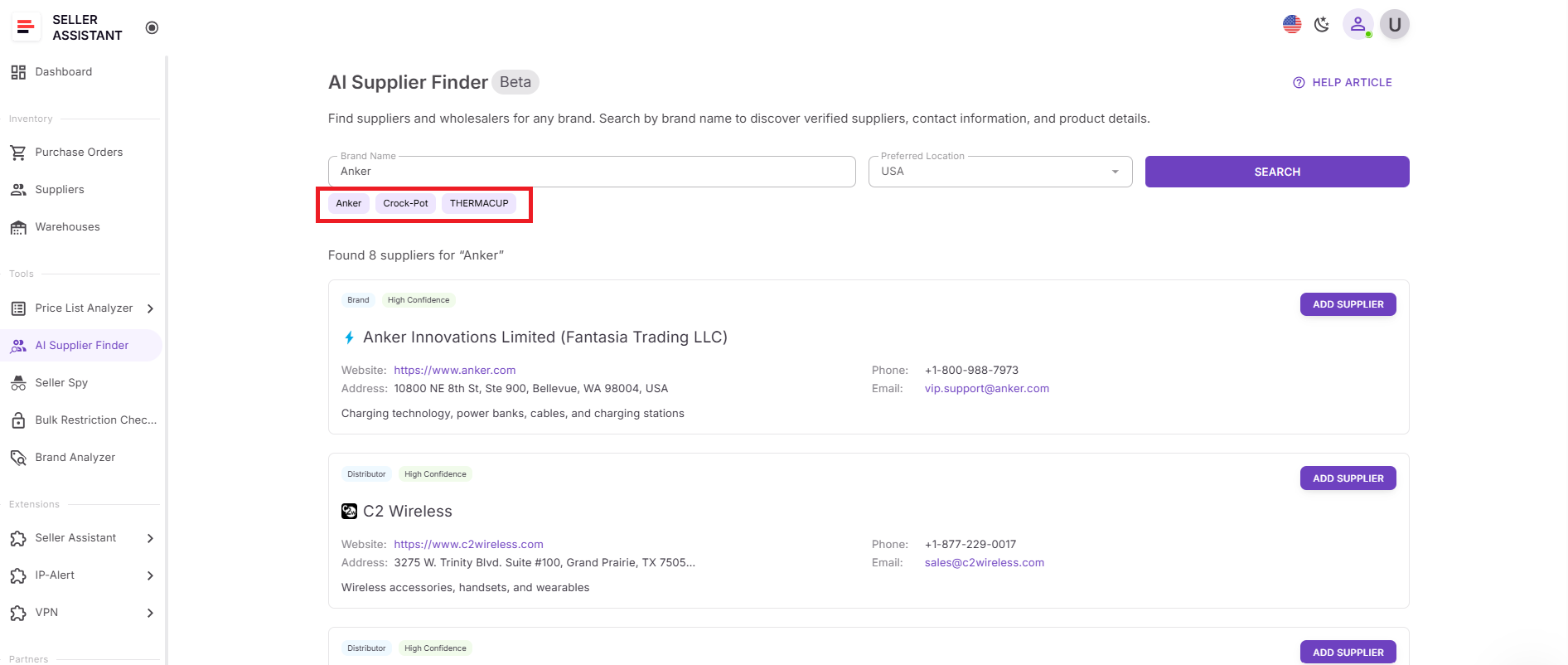Click the Price List Analyzer icon
Screen dimensions: 1568x665
[x=18, y=308]
